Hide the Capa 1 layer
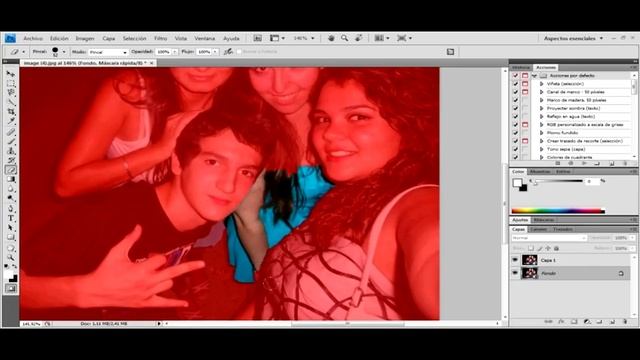The image size is (640, 360). (515, 260)
